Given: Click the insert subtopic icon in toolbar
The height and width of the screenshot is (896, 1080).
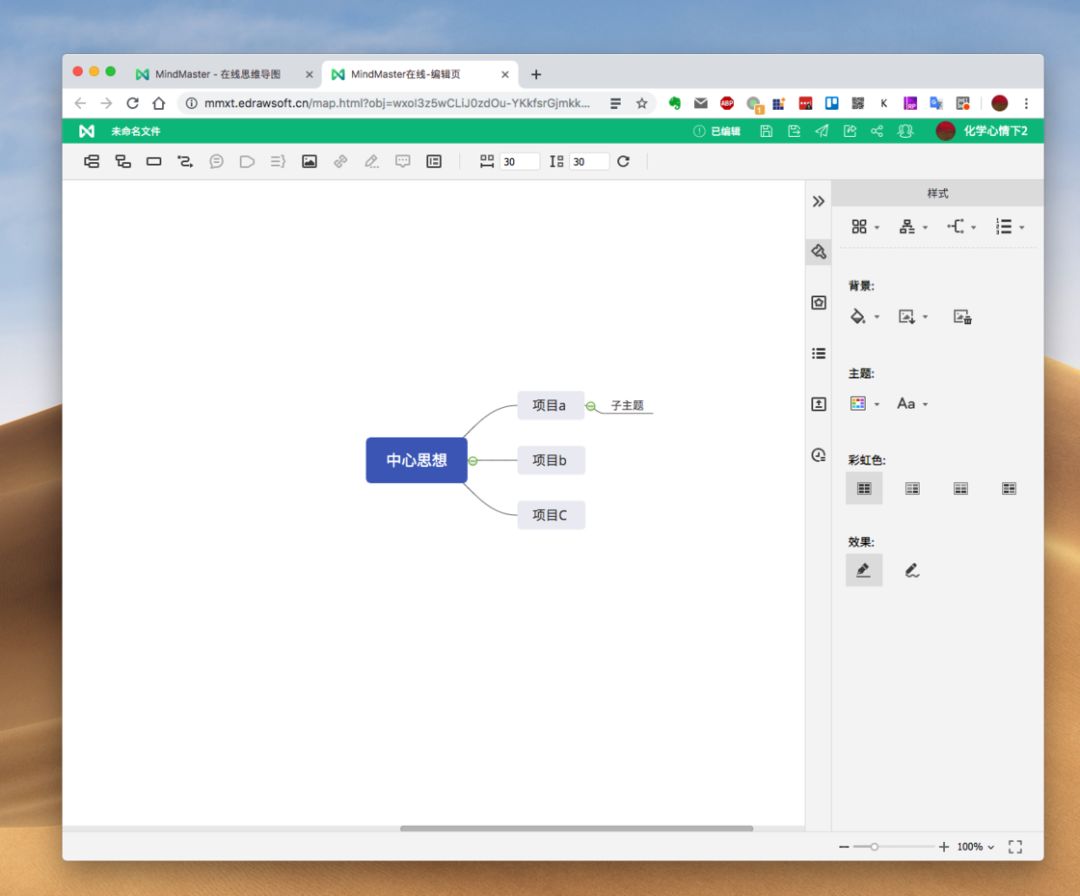Looking at the screenshot, I should point(123,161).
